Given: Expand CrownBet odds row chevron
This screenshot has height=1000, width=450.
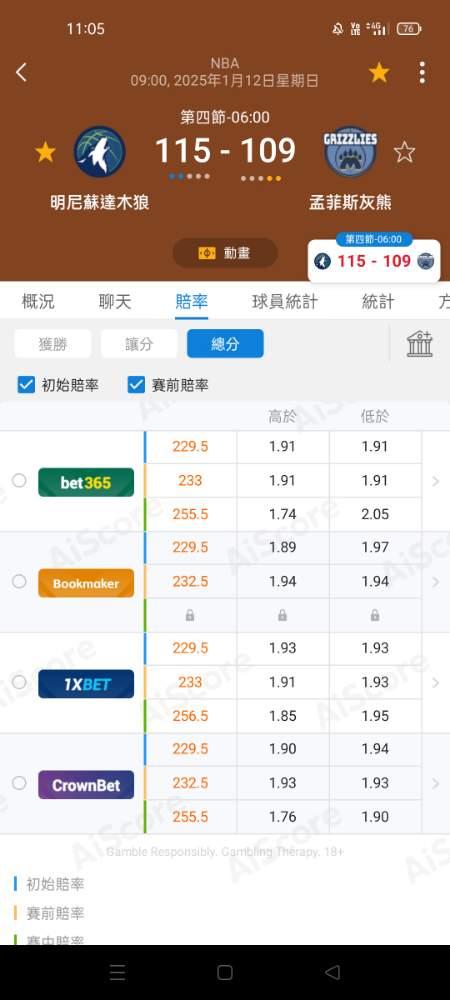Looking at the screenshot, I should click(436, 784).
